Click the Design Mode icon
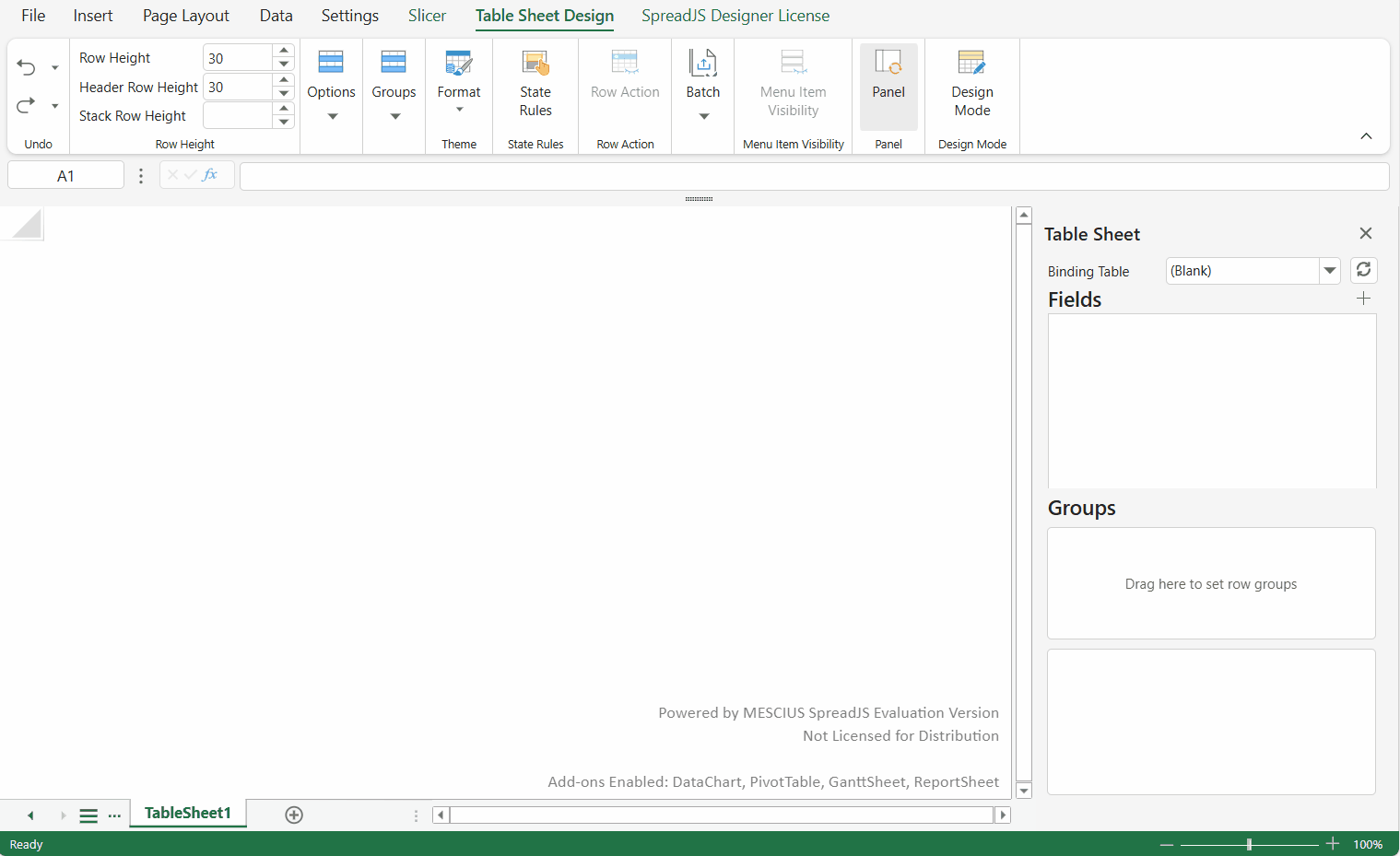 972,63
